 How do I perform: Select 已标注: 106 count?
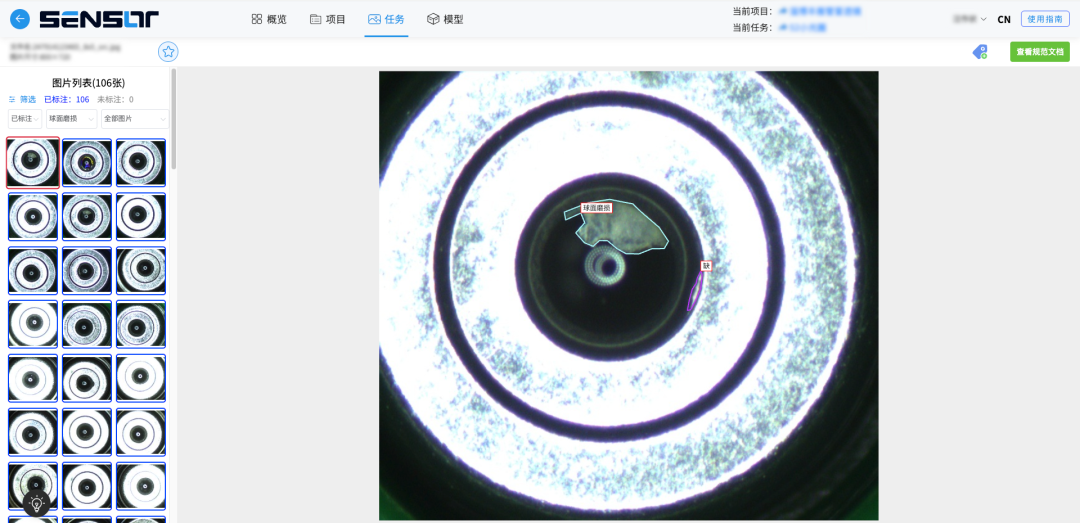coord(67,100)
